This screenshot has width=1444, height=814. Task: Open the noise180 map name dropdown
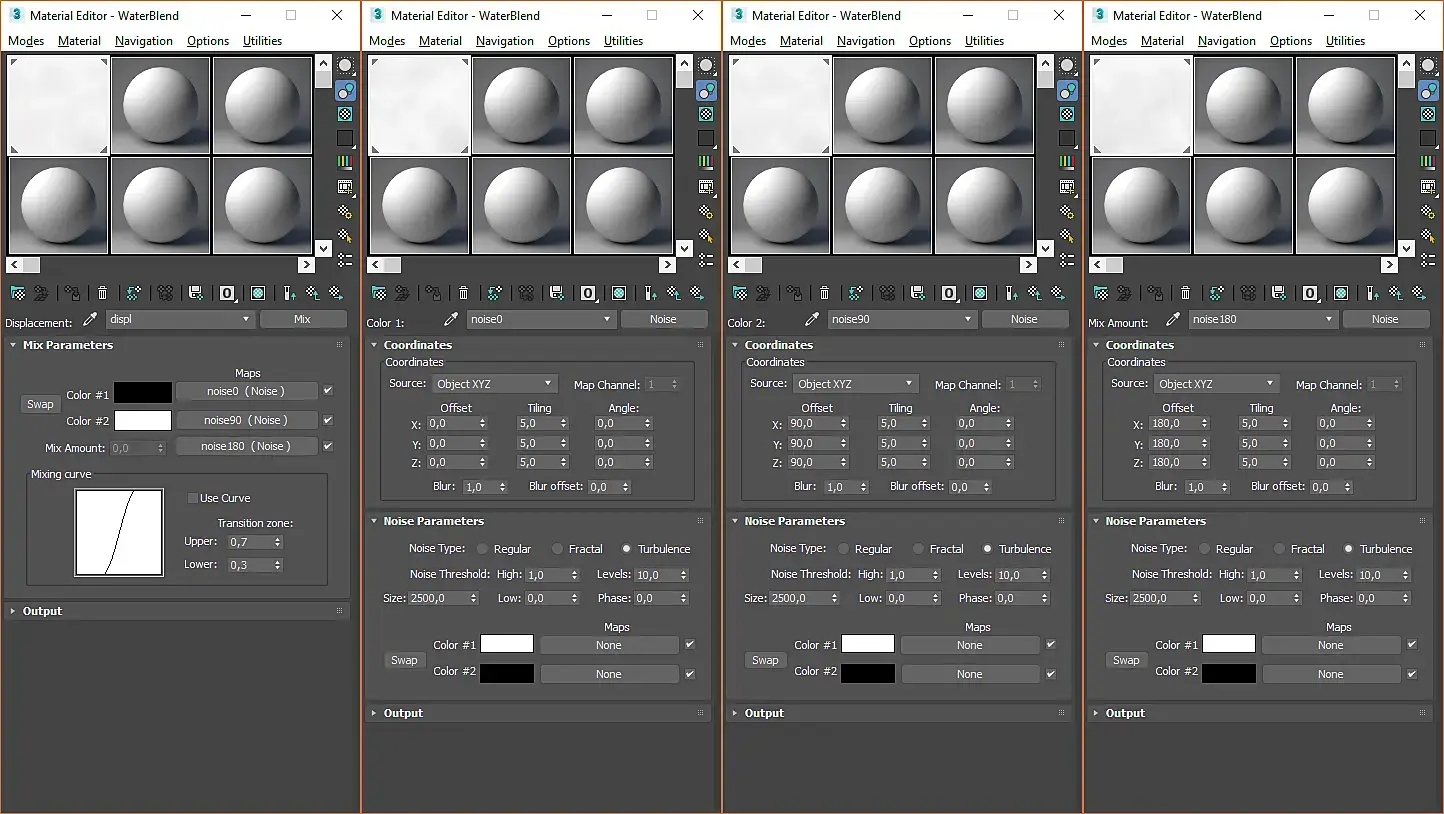tap(1262, 319)
